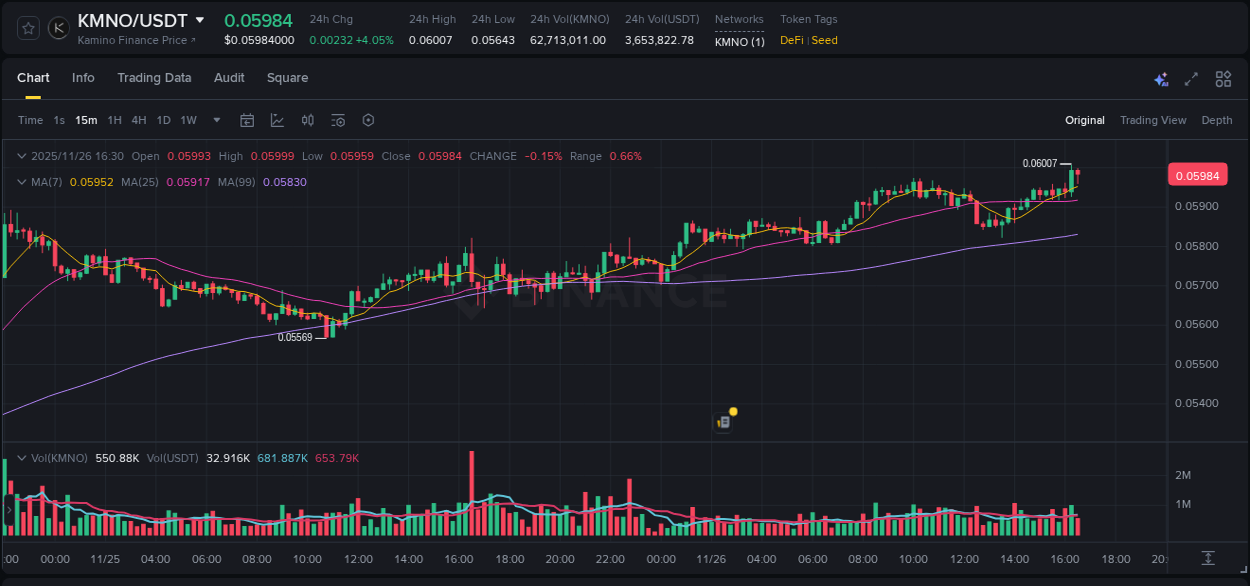Viewport: 1250px width, 586px height.
Task: Toggle the favorite star for KMNO/USDT
Action: pyautogui.click(x=27, y=27)
